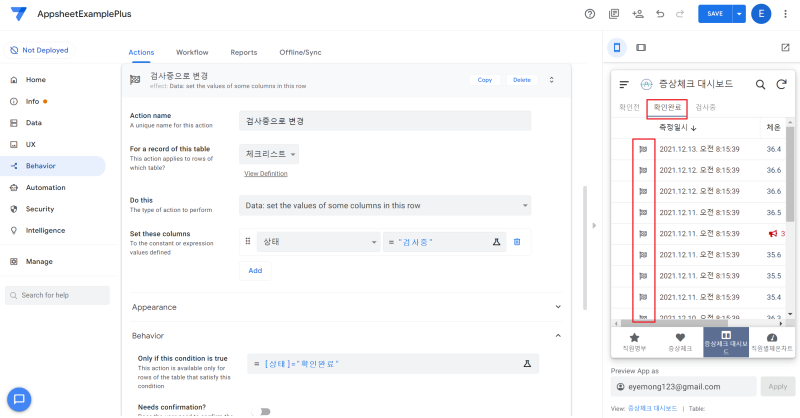Delete the 상태 column row with trash icon
This screenshot has height=418, width=800.
pos(517,242)
